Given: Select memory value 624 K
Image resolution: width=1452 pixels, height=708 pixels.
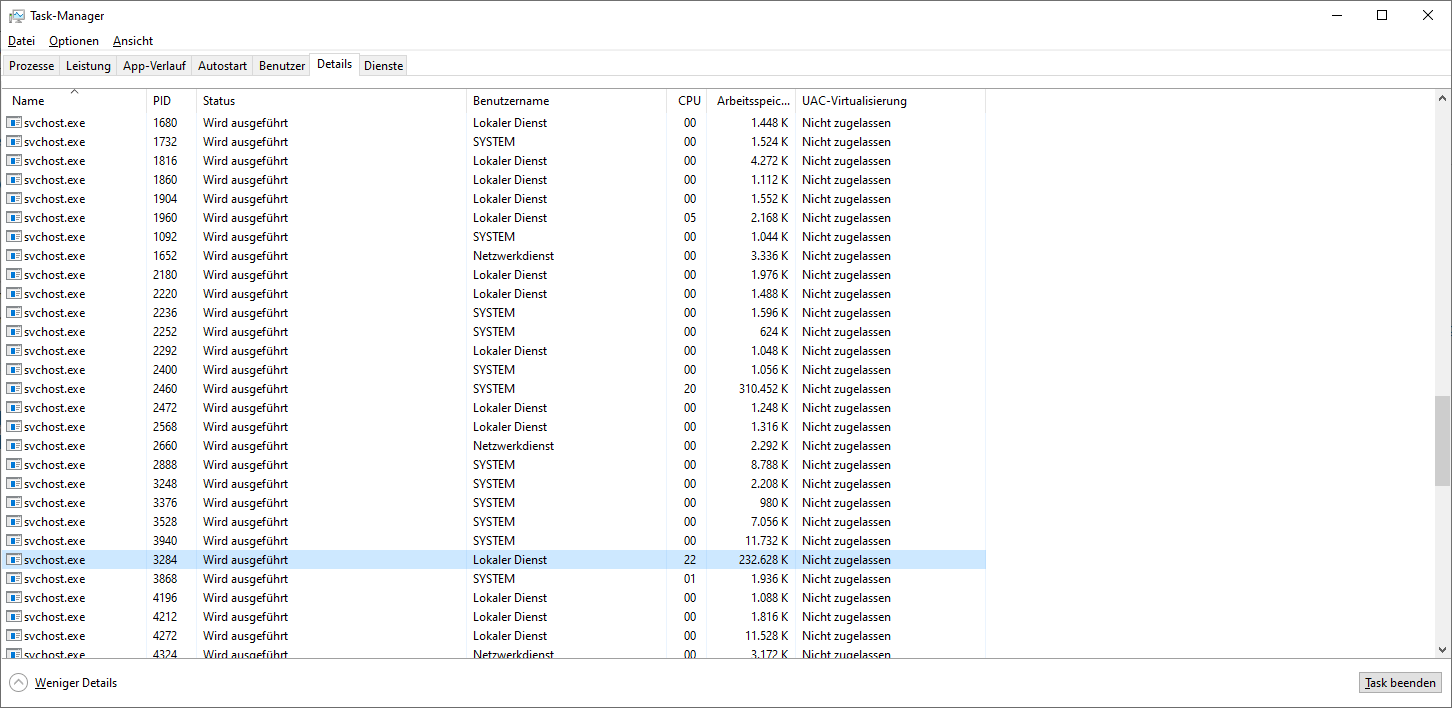Looking at the screenshot, I should click(x=774, y=332).
